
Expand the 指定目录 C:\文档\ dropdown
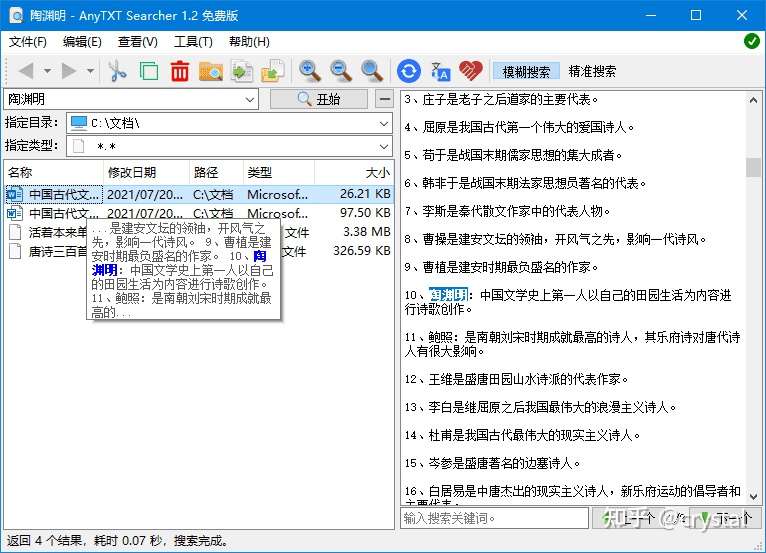pos(384,124)
